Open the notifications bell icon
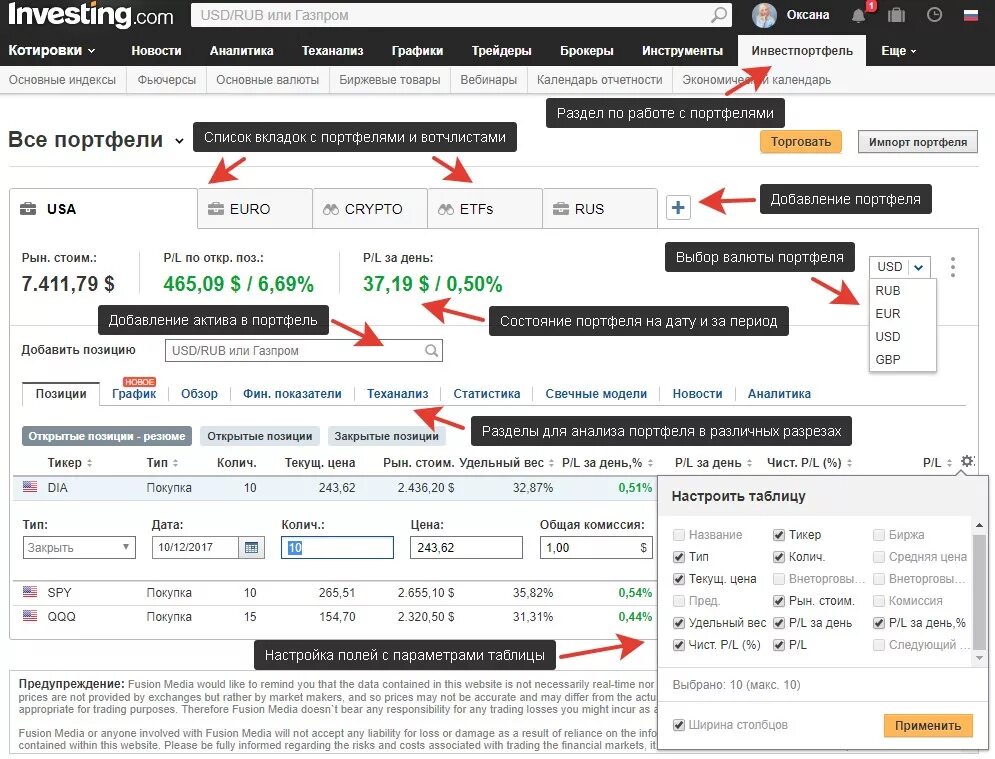Image resolution: width=995 pixels, height=759 pixels. (x=859, y=15)
